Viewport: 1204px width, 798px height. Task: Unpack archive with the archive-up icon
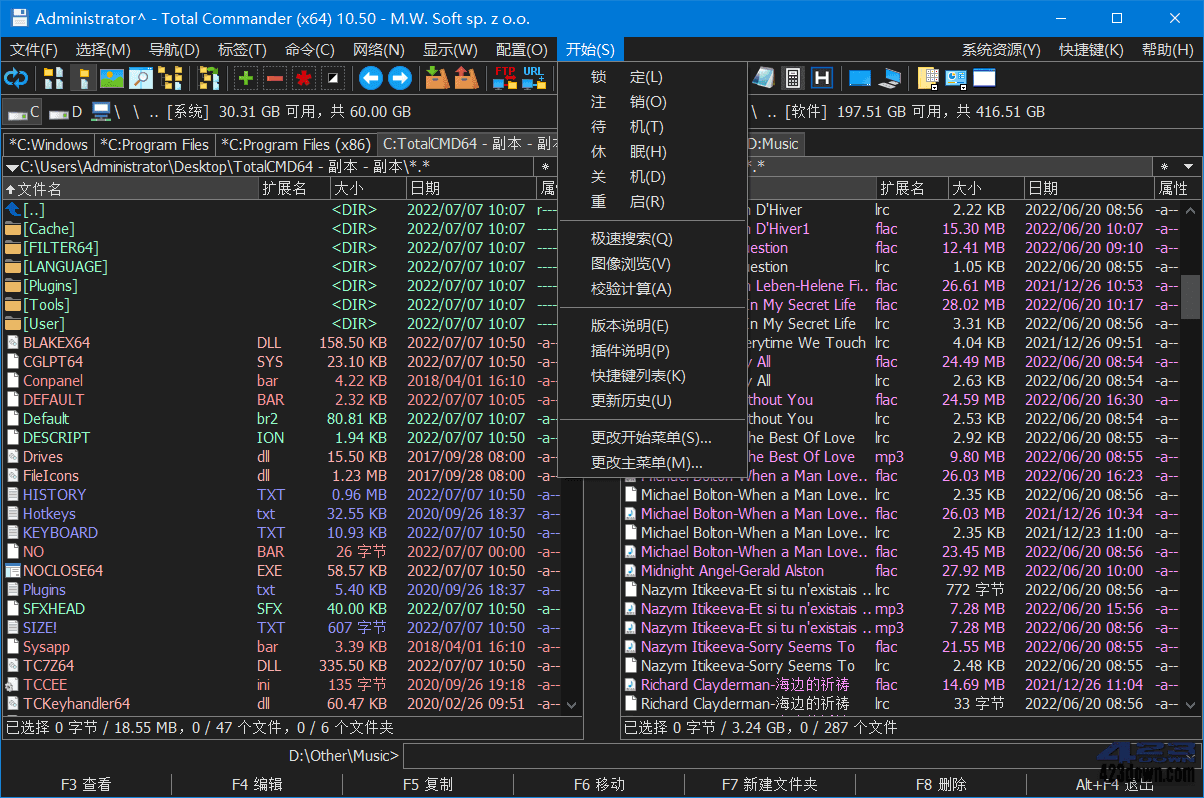click(x=465, y=77)
